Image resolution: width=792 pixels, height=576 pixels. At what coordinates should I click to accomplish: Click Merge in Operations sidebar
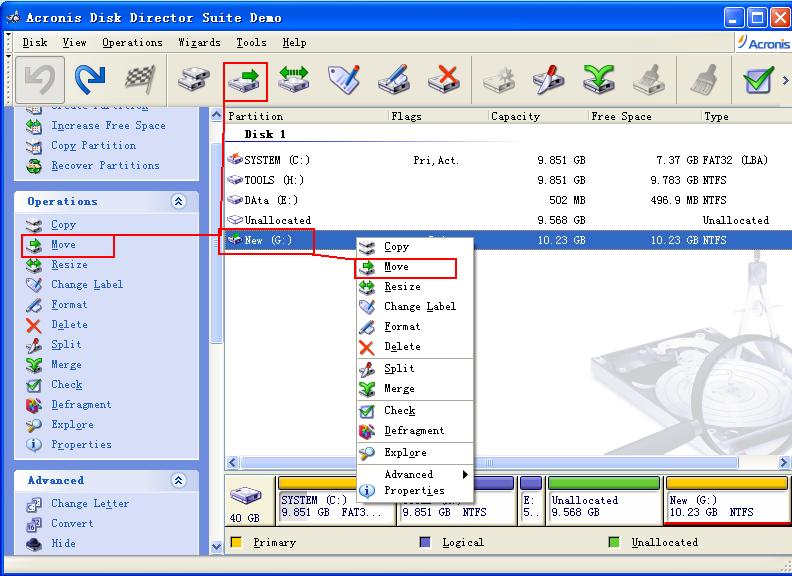click(66, 364)
